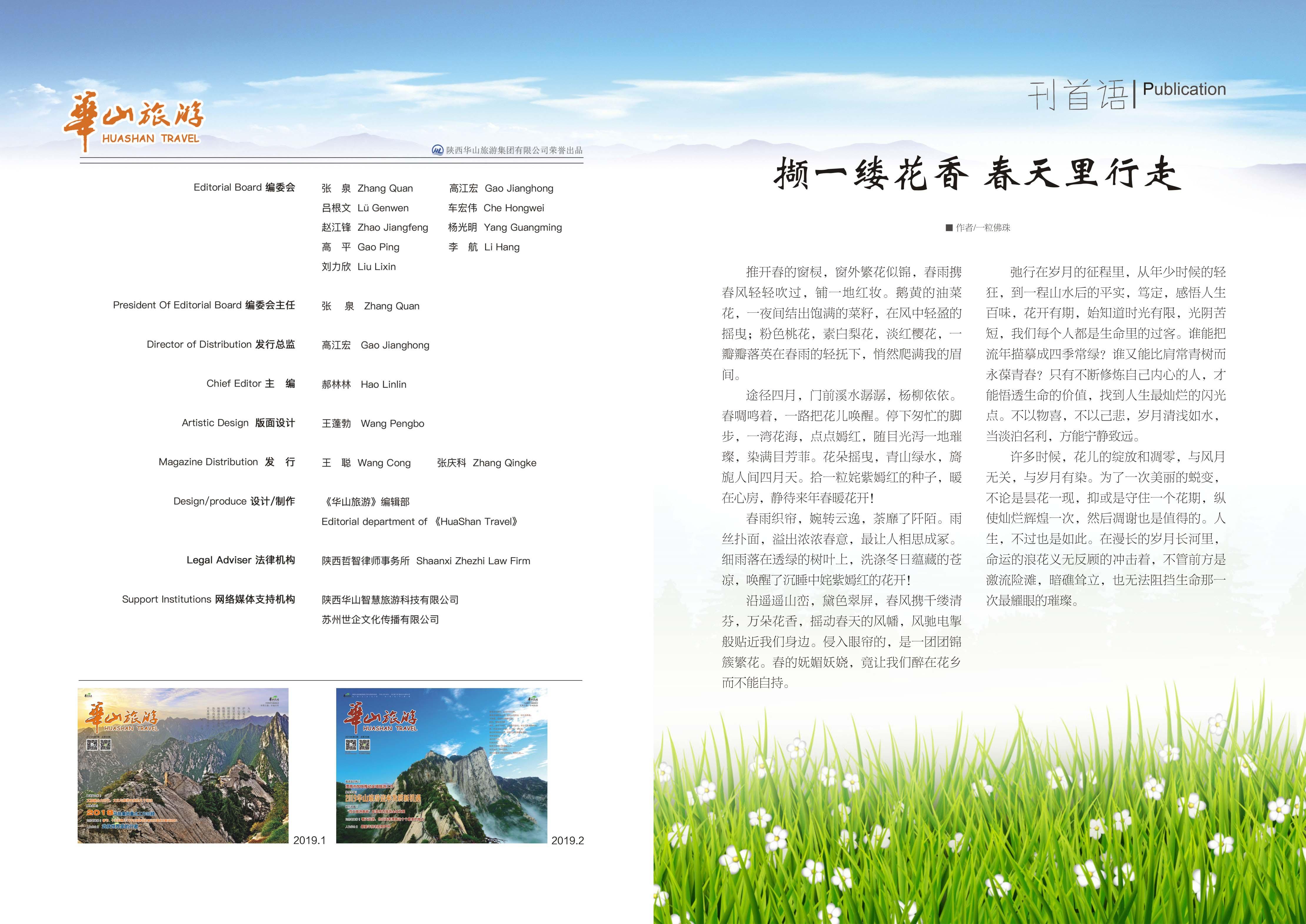Click the right QR code on the 2019.1 cover
Viewport: 1306px width, 924px height.
105,745
